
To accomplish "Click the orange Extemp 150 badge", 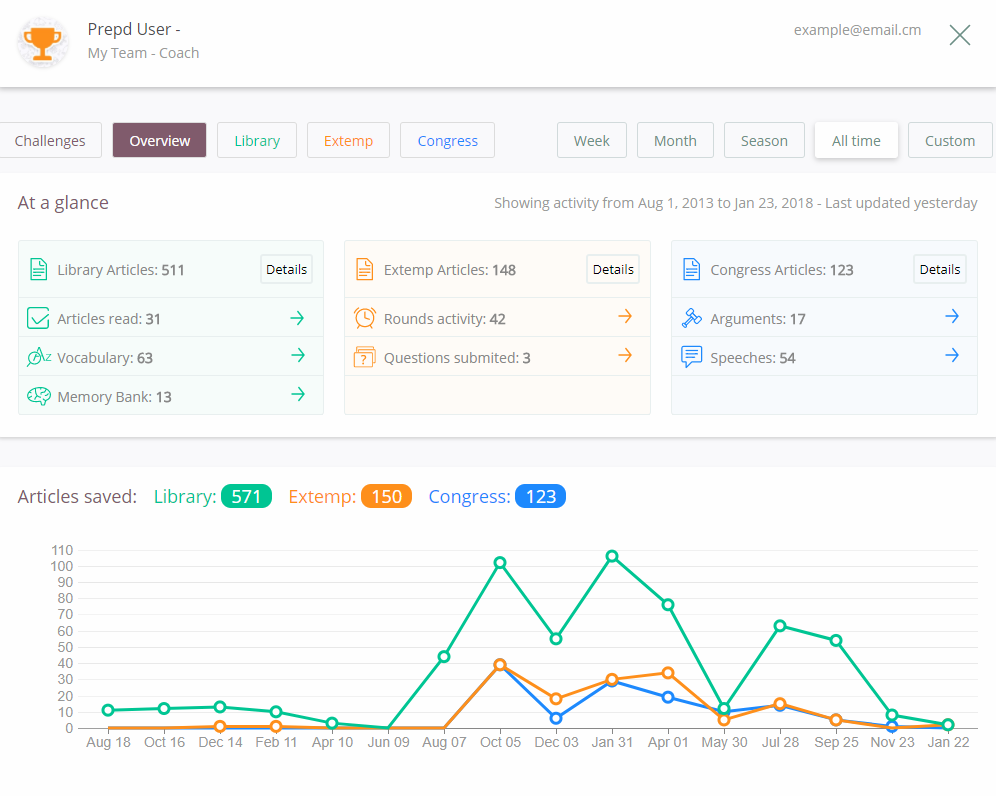I will click(x=386, y=496).
